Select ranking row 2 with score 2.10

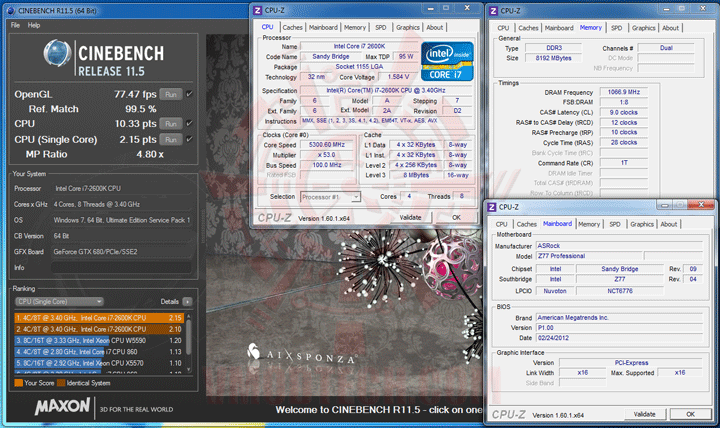99,329
